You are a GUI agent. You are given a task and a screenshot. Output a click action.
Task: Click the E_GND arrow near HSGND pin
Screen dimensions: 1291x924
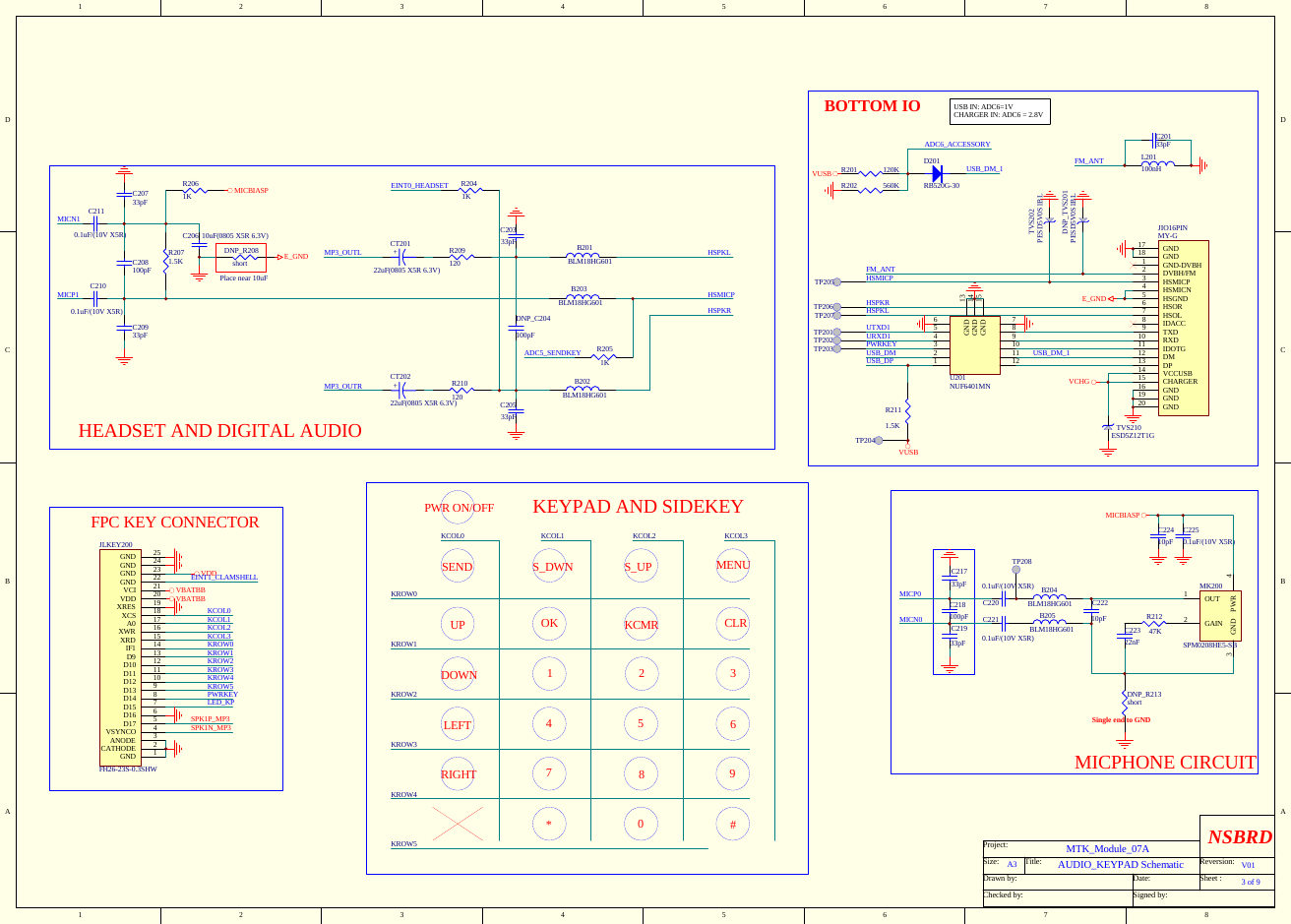[1112, 298]
